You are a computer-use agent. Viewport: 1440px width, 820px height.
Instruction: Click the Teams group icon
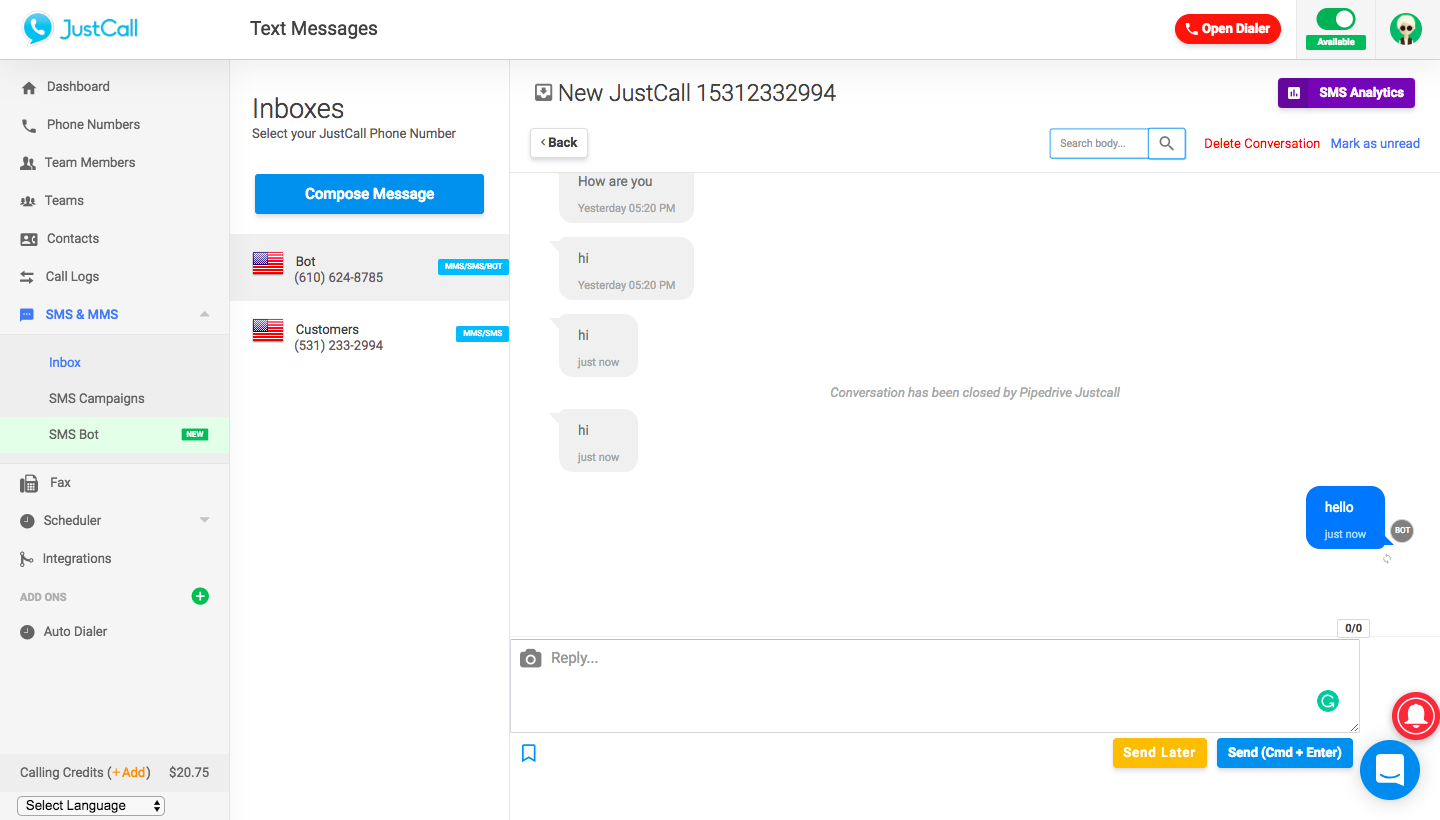[x=28, y=201]
